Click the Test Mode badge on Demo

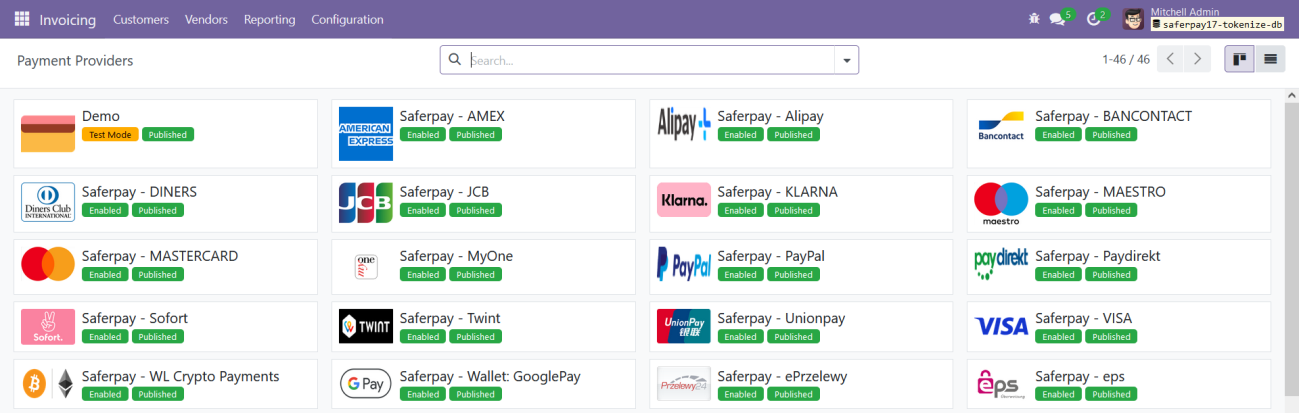pyautogui.click(x=110, y=135)
